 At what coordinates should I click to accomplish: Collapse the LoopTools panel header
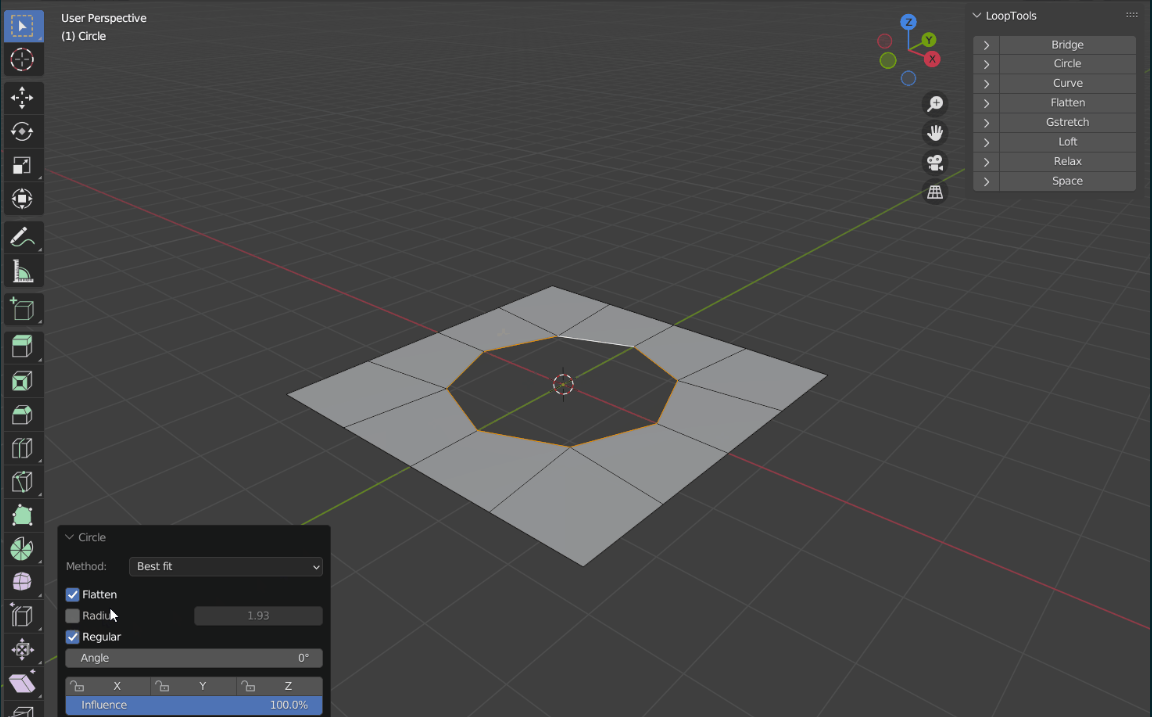(976, 15)
